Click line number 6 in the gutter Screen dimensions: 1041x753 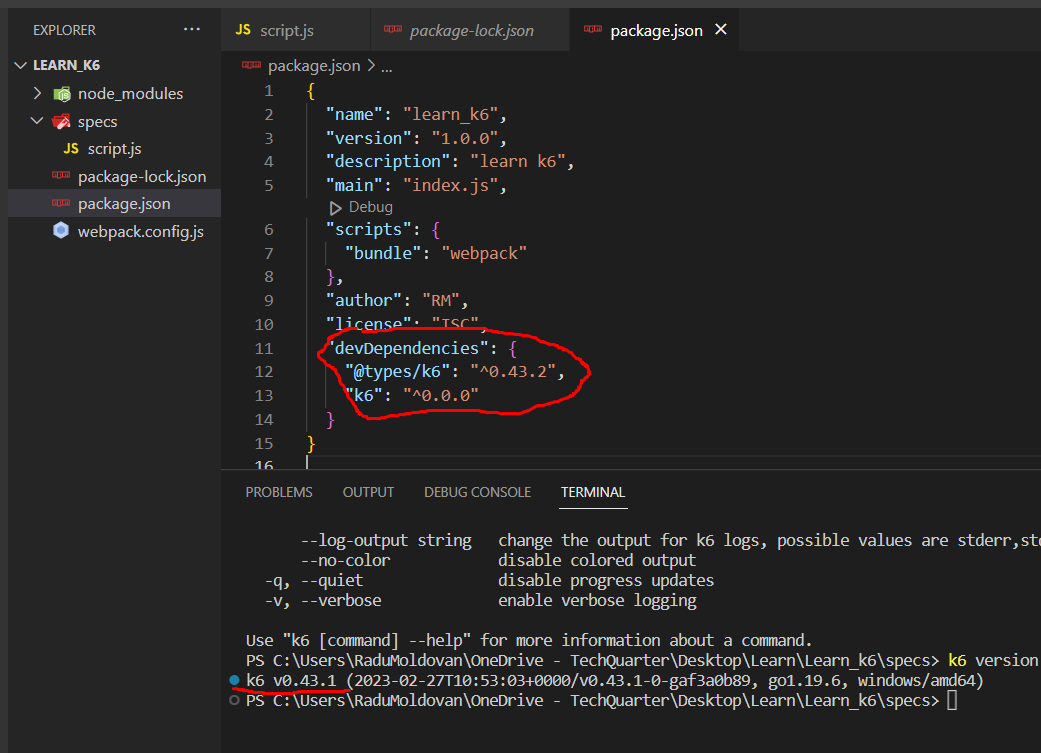[x=268, y=230]
